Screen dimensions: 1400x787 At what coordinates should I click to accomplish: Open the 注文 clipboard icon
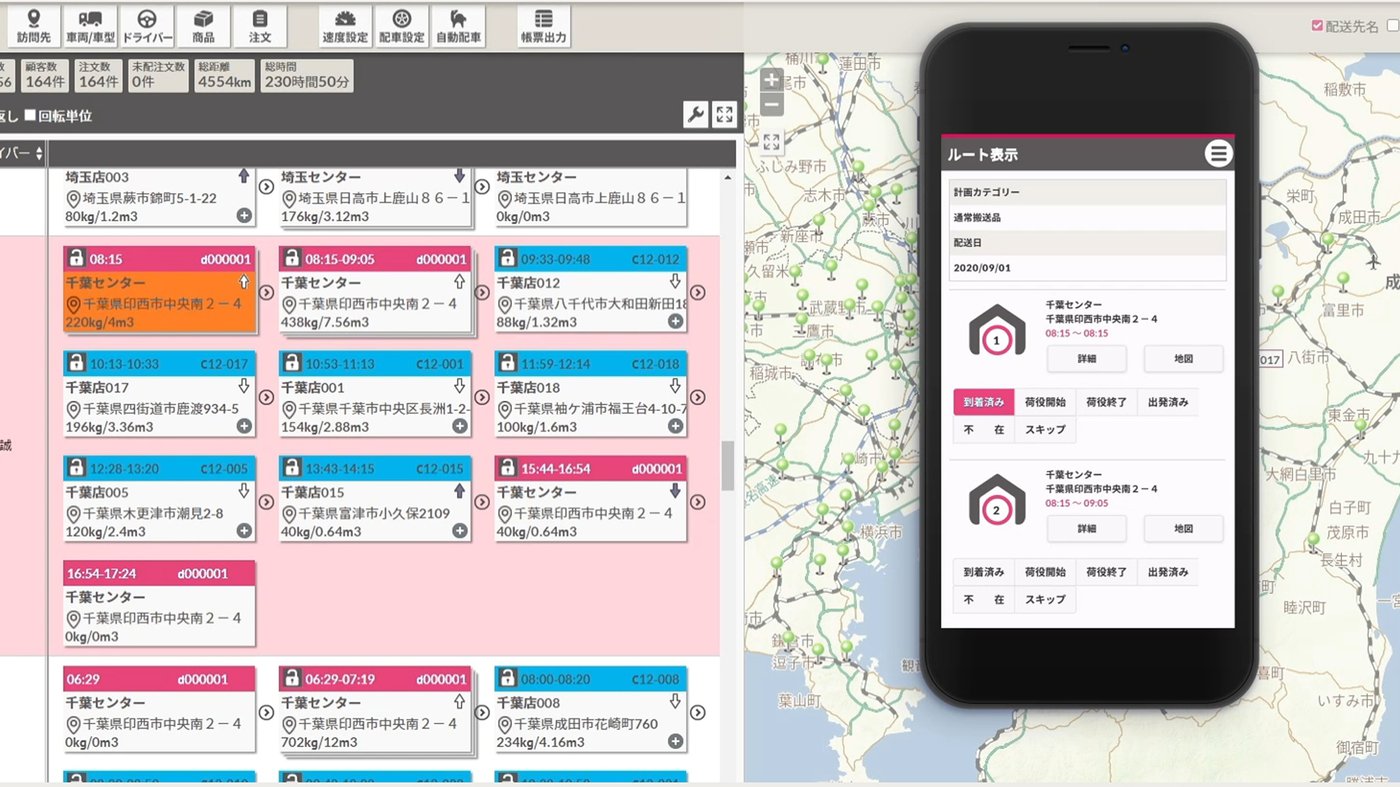click(260, 26)
